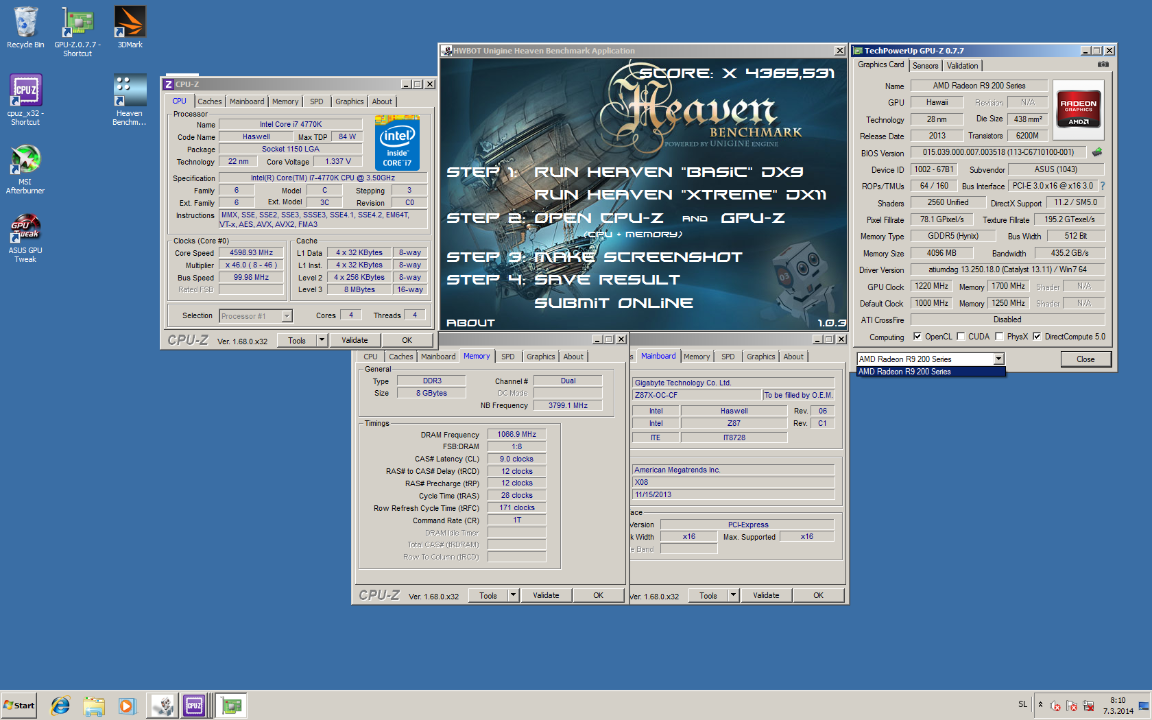The image size is (1152, 720).
Task: Open the Start menu
Action: (x=19, y=705)
